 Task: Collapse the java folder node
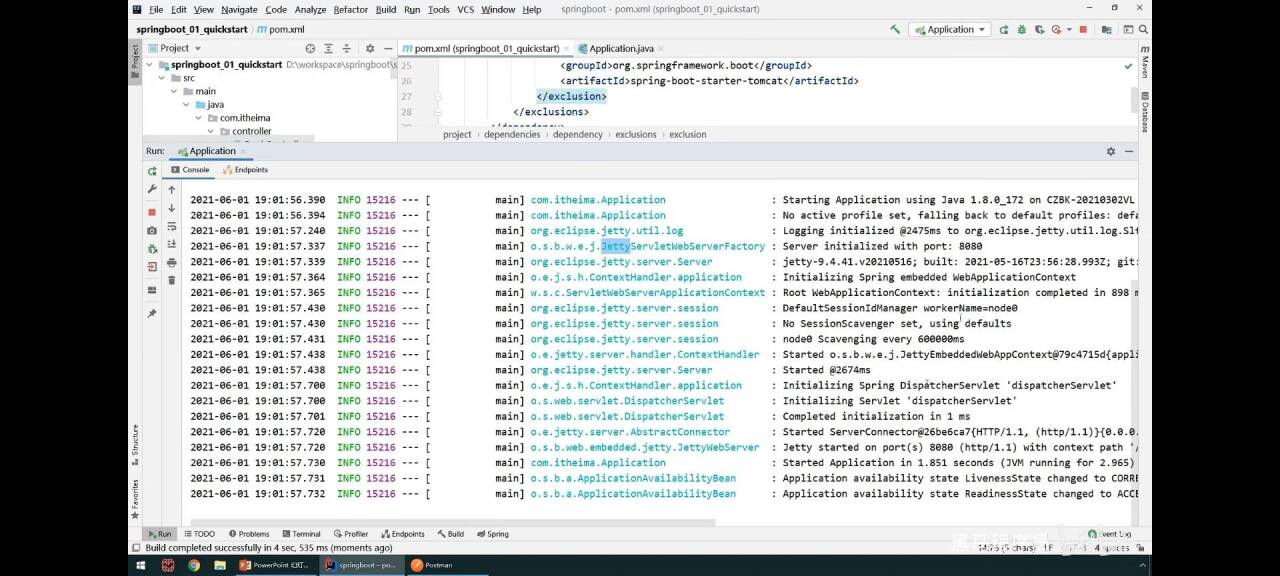(x=186, y=104)
